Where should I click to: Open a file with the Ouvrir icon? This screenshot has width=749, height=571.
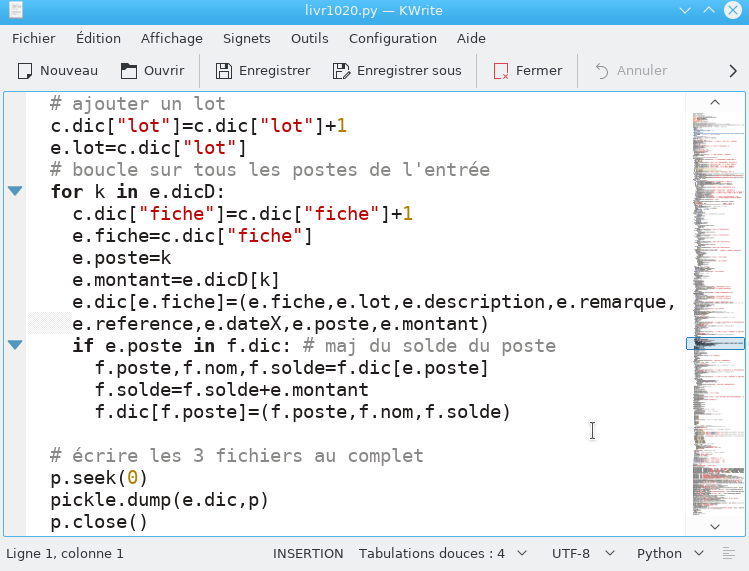[128, 71]
